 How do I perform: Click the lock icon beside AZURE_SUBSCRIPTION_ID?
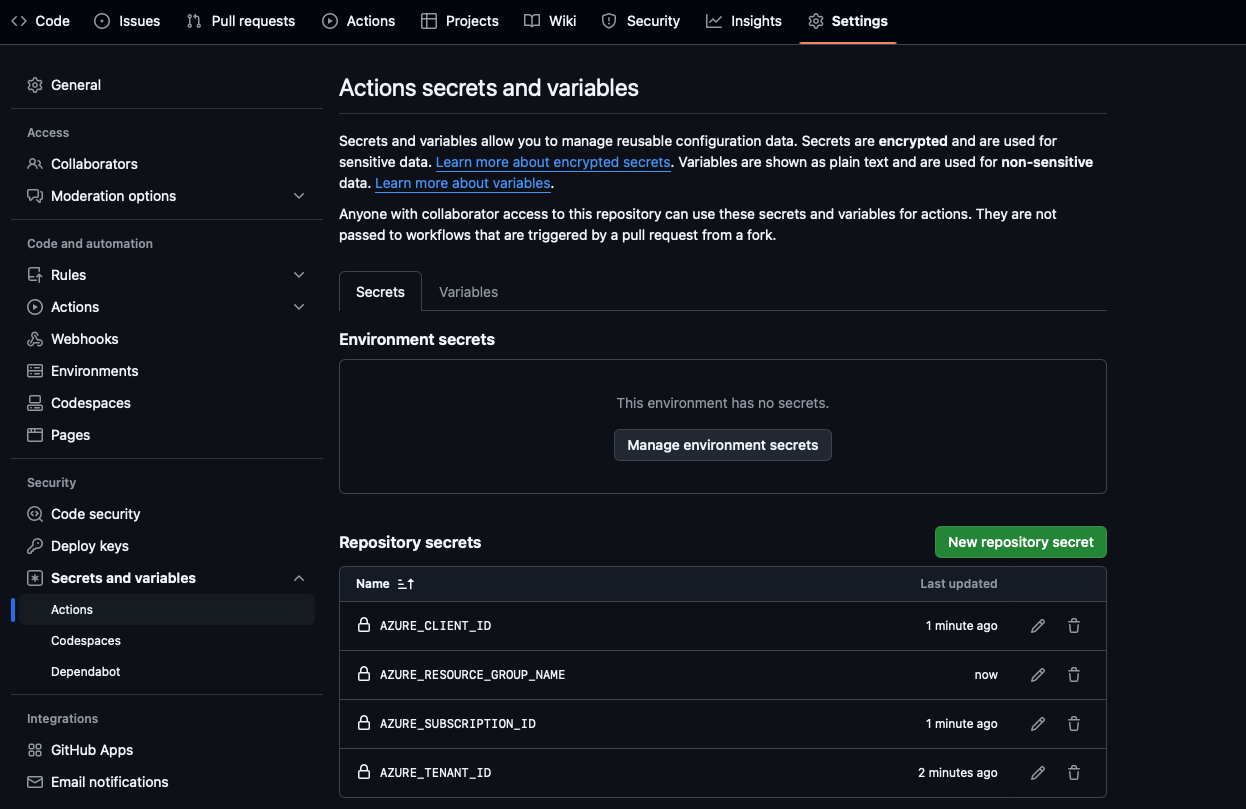tap(363, 723)
